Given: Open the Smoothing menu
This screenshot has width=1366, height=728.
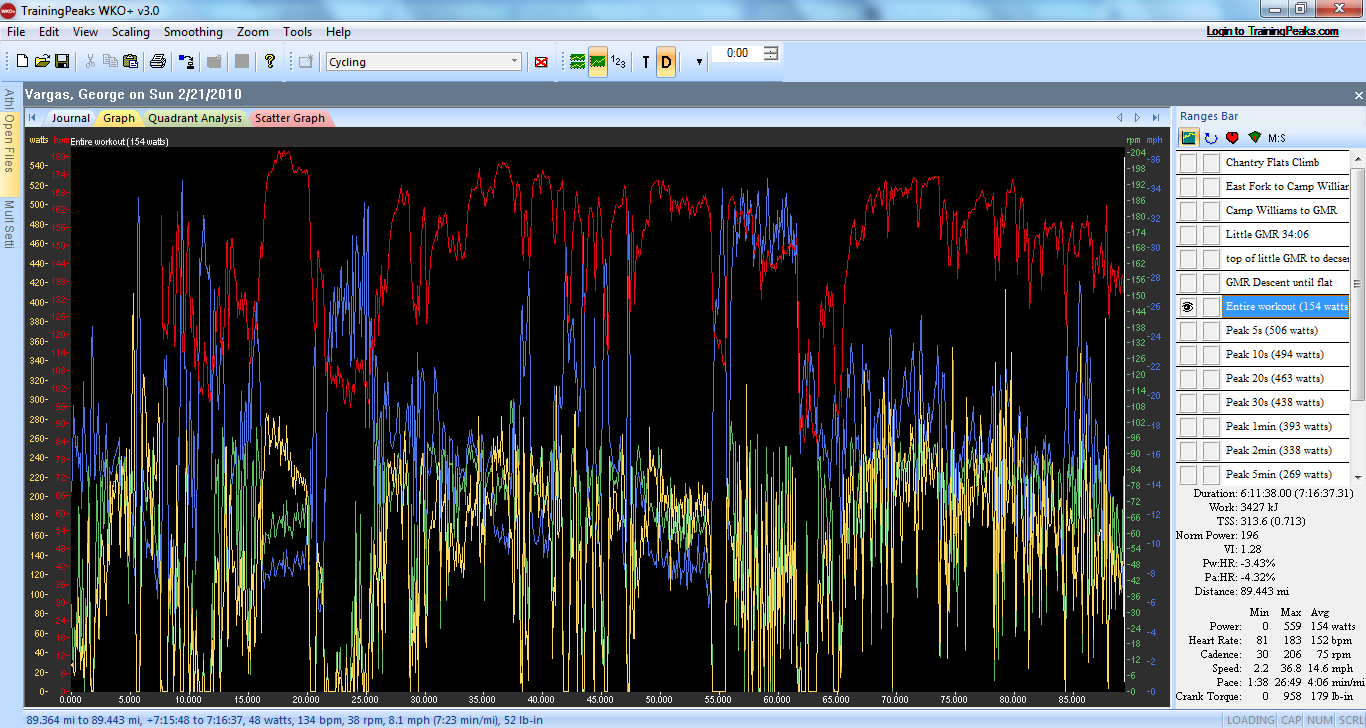Looking at the screenshot, I should [193, 32].
